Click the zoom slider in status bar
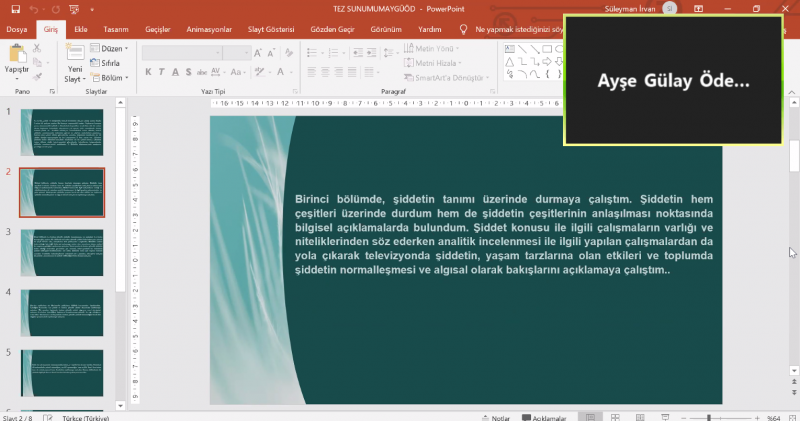 pyautogui.click(x=709, y=416)
